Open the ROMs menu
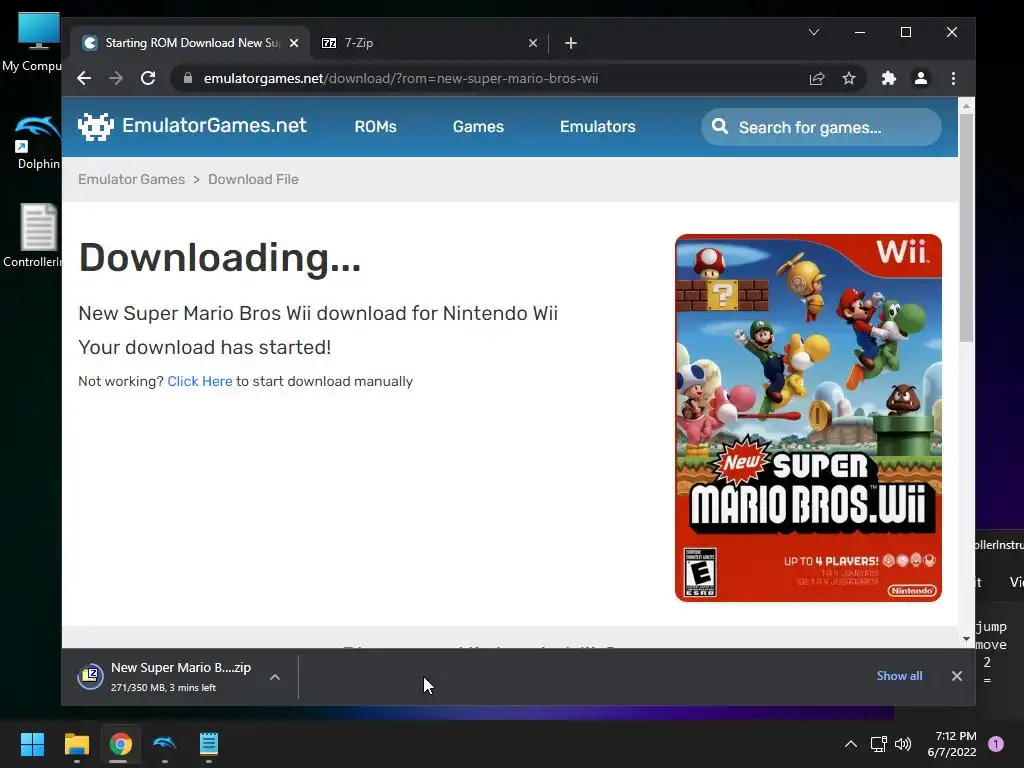The height and width of the screenshot is (768, 1024). 376,127
